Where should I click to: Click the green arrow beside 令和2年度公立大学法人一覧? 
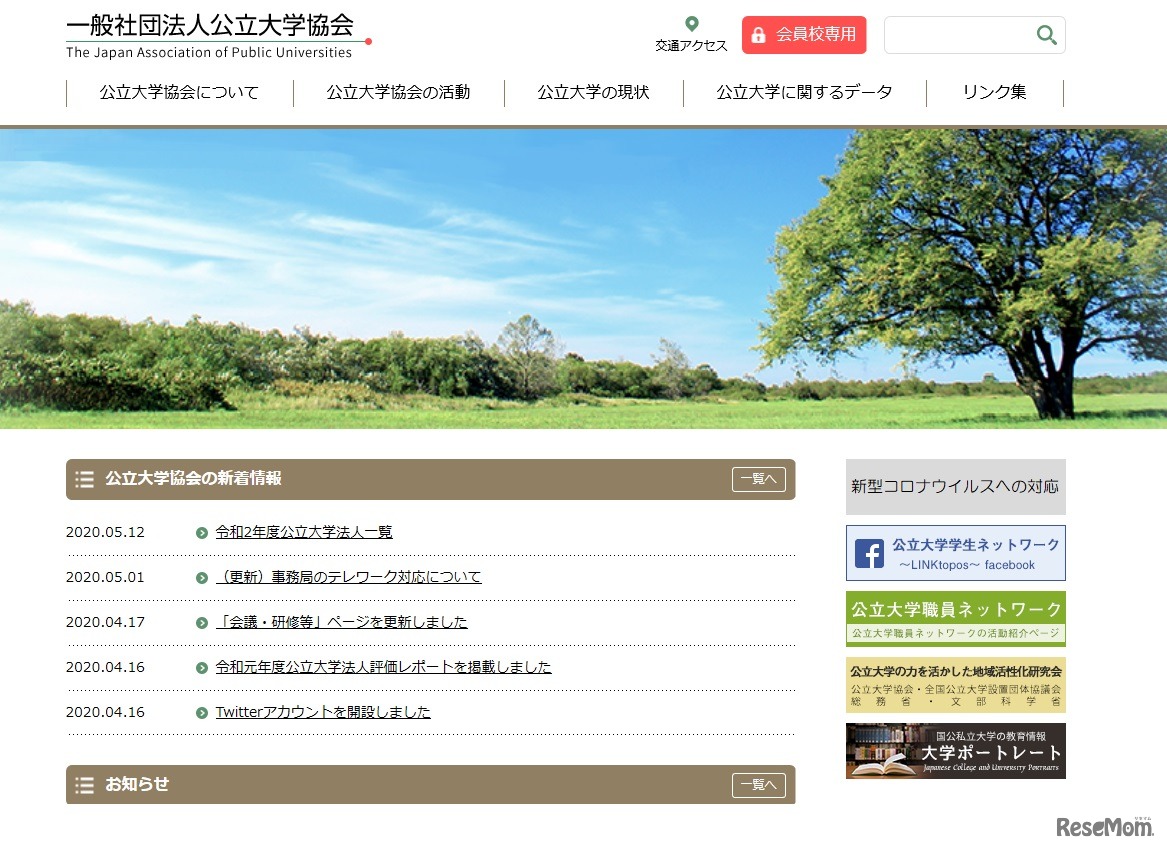tap(202, 532)
